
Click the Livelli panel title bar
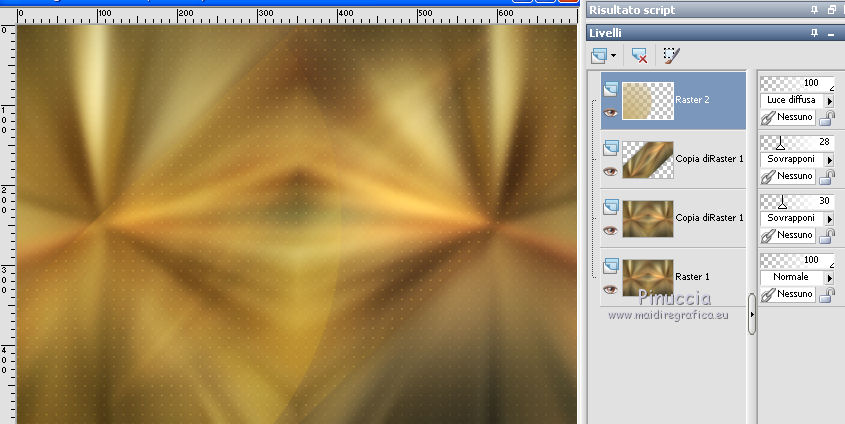pyautogui.click(x=715, y=33)
